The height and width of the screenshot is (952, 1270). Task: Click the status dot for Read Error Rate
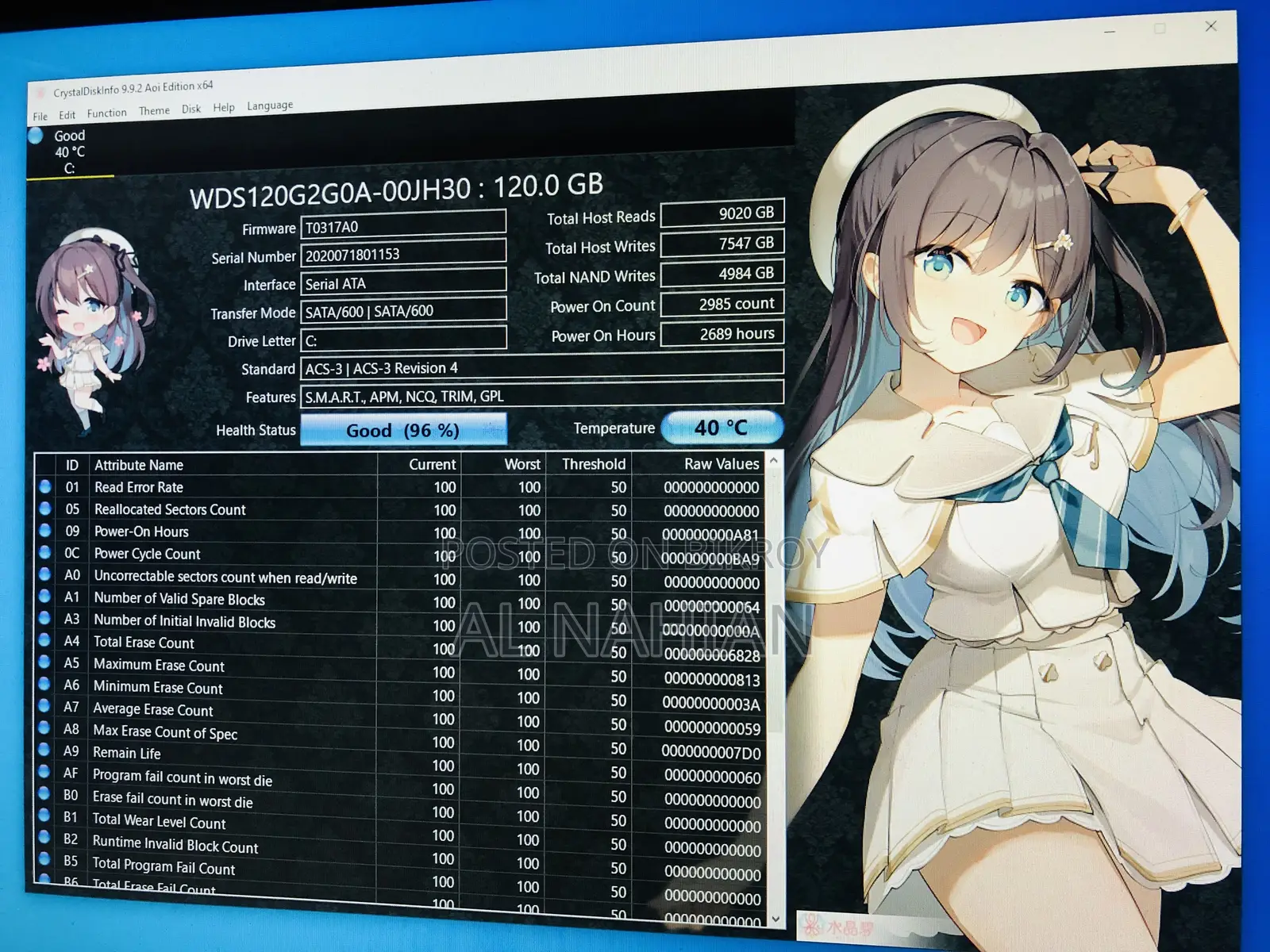click(x=45, y=486)
